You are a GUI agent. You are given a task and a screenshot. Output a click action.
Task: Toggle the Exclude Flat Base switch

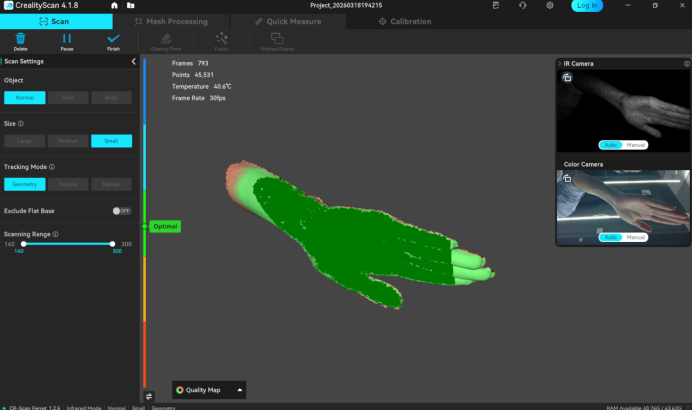121,211
